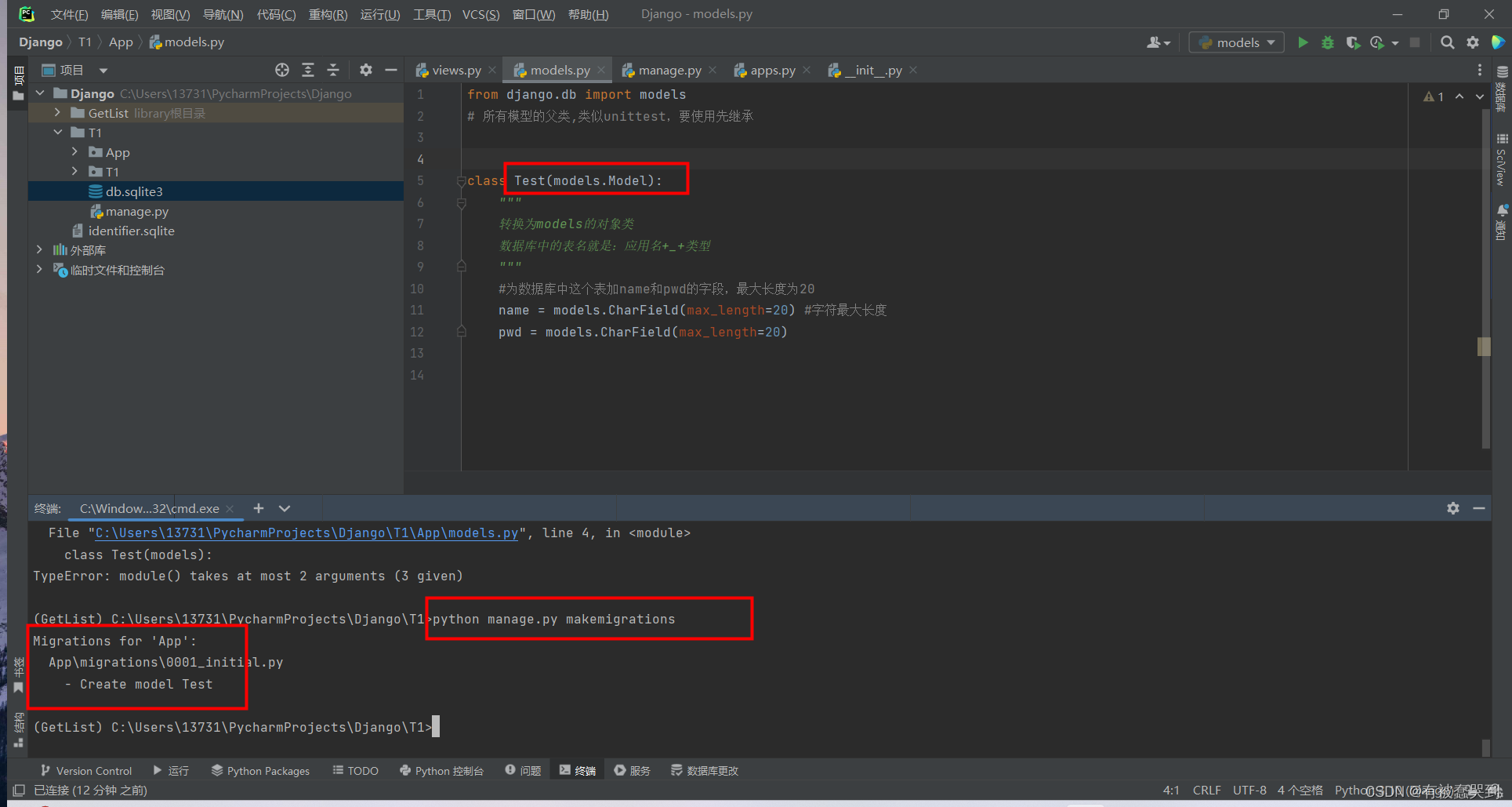Expand all items in project panel
The width and height of the screenshot is (1512, 807).
[308, 70]
